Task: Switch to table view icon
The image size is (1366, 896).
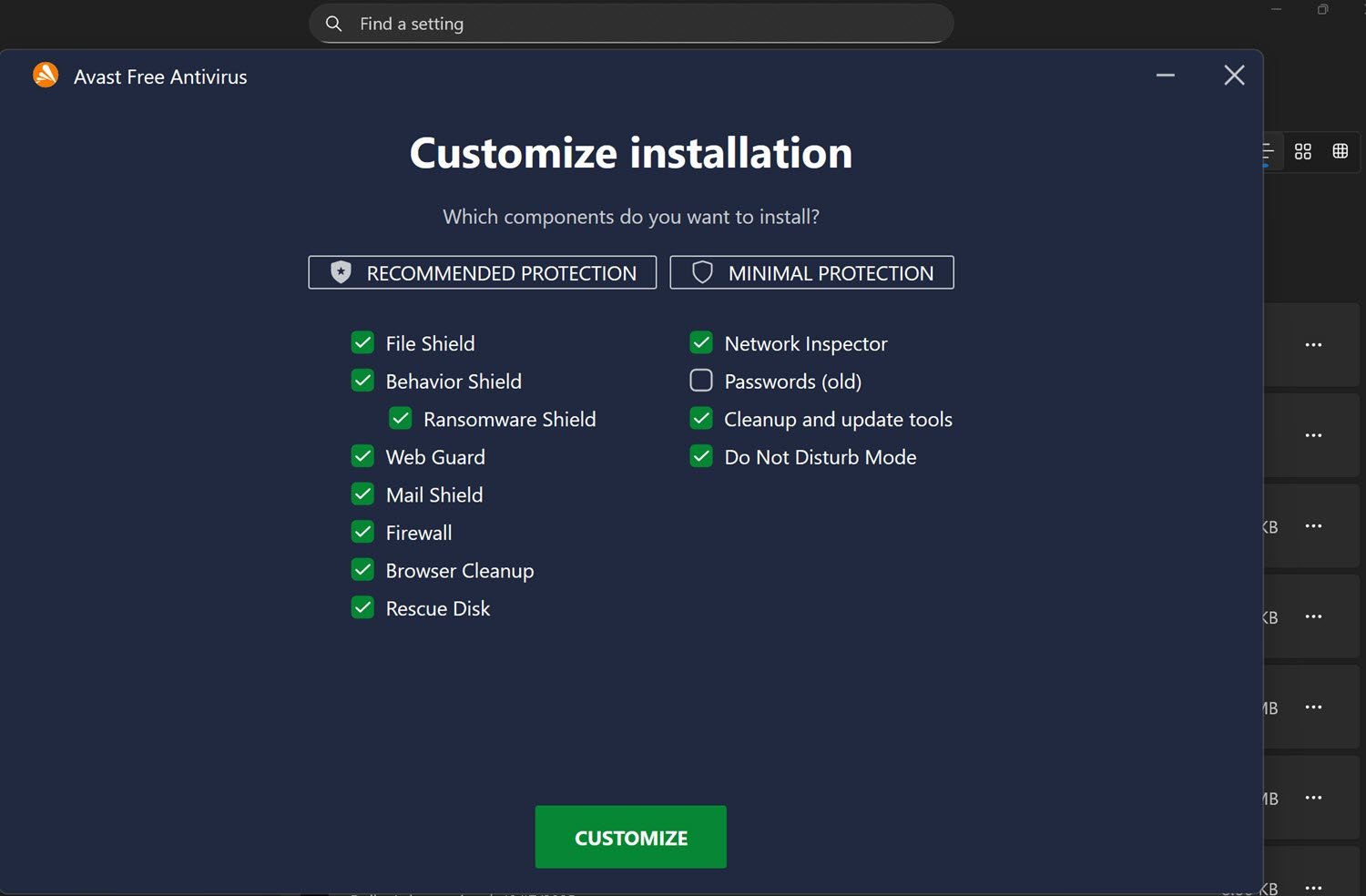Action: [1341, 151]
